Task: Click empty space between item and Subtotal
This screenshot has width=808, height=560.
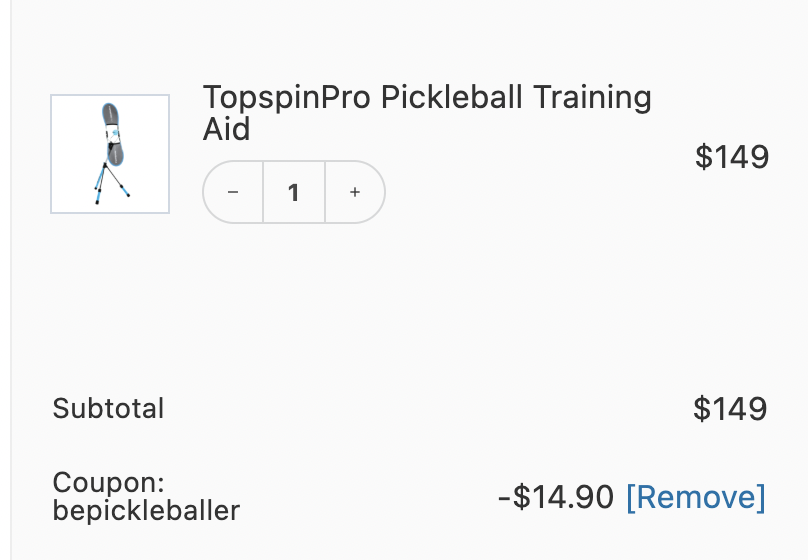Action: coord(400,310)
